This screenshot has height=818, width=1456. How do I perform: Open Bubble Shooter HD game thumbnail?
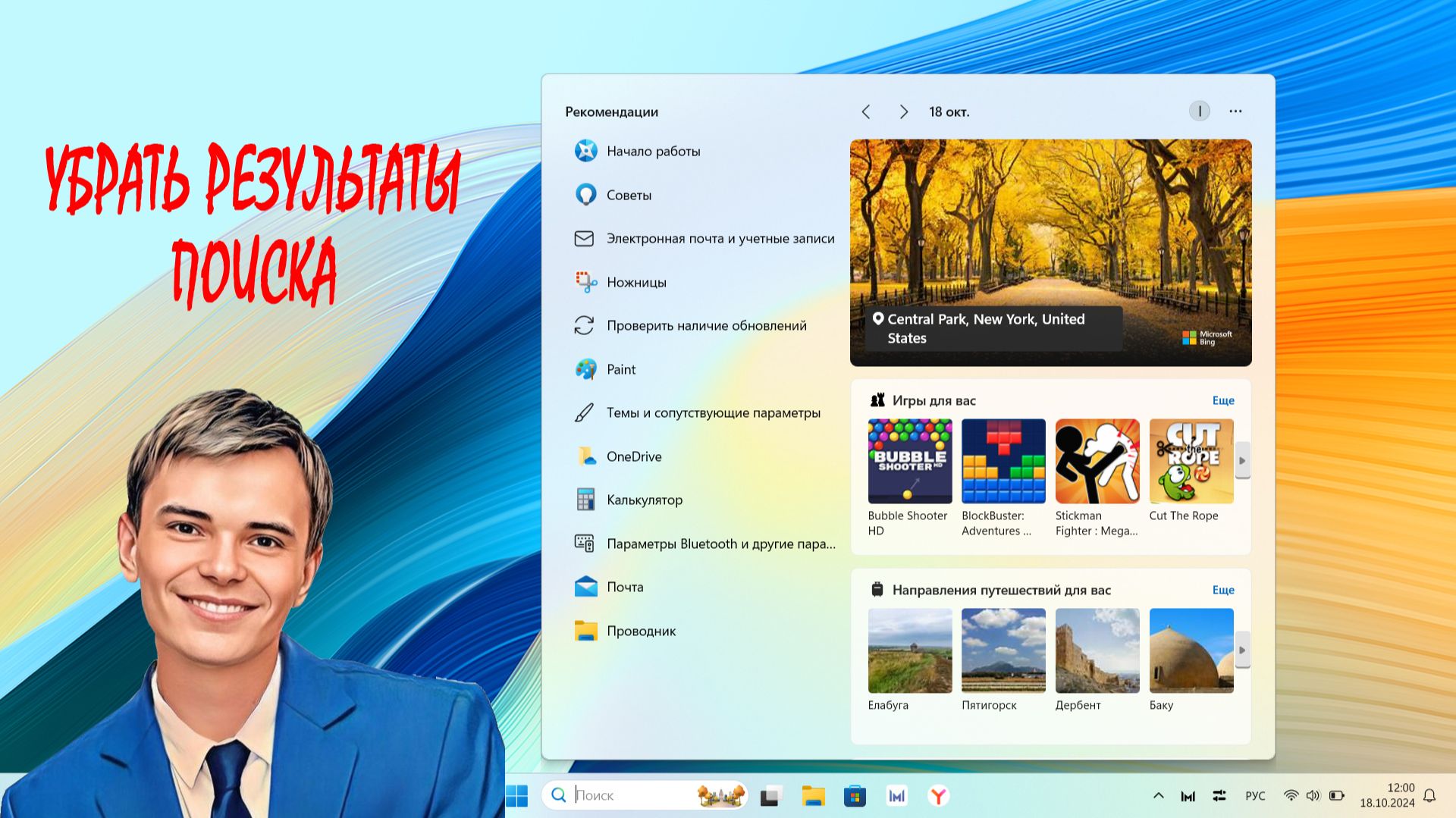(909, 460)
